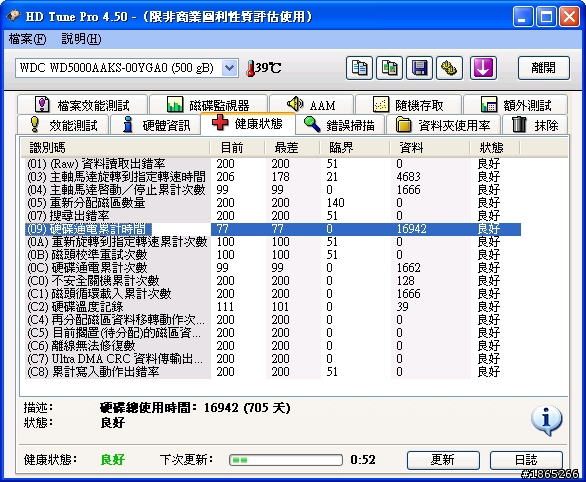Click the 資料 column header
Screen dimensions: 586x482
[430, 148]
